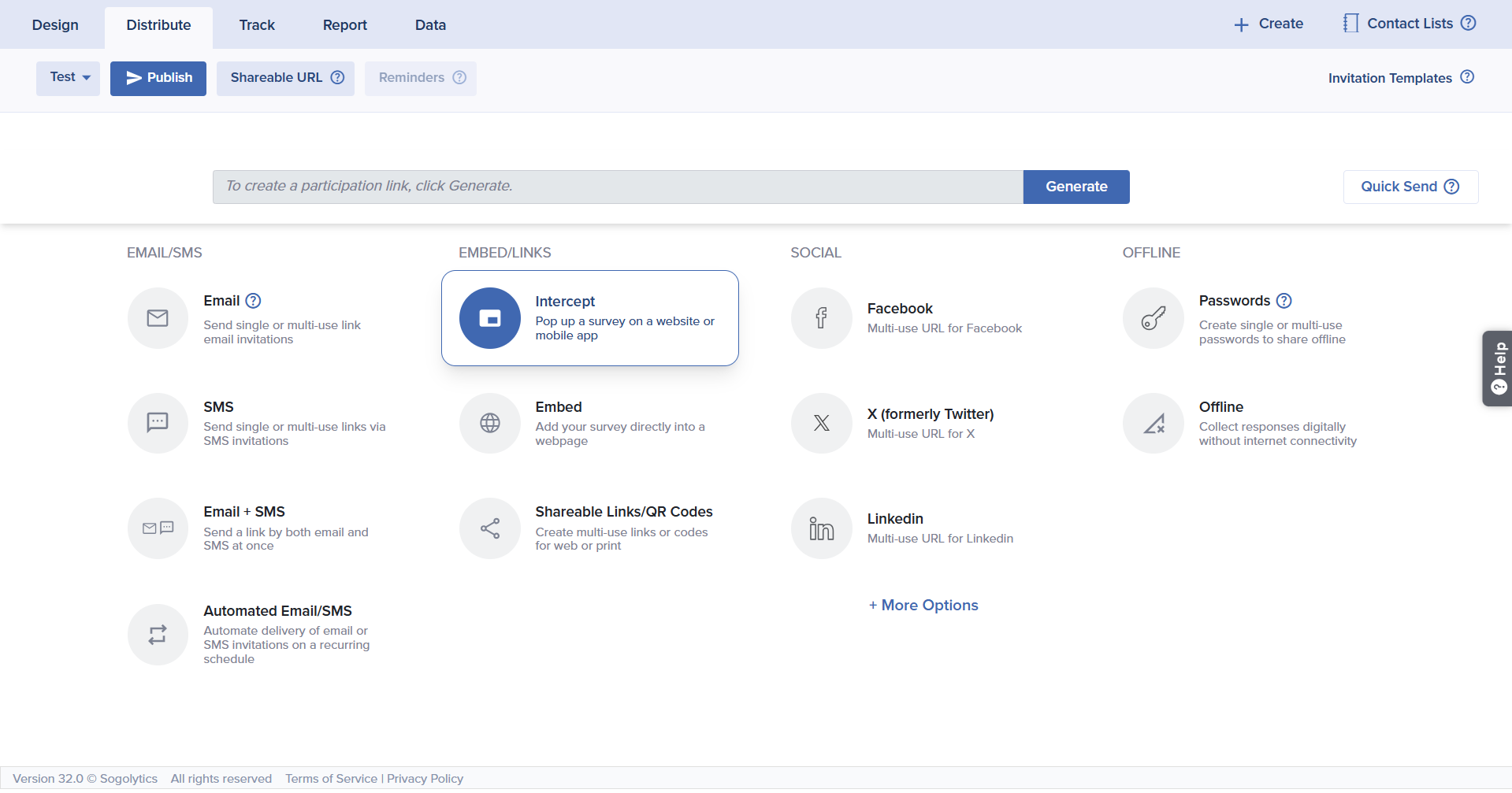Open the Intercept pop-up icon
Screen dimensions: 1512x793
489,318
